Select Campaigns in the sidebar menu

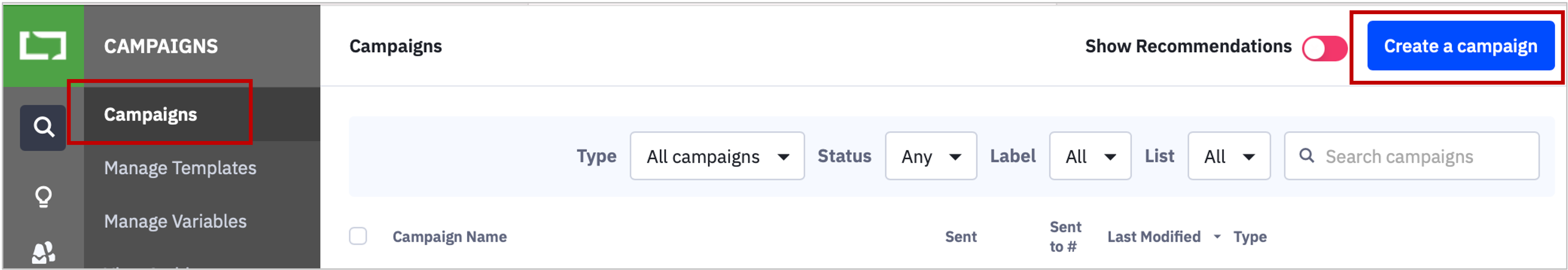click(150, 114)
